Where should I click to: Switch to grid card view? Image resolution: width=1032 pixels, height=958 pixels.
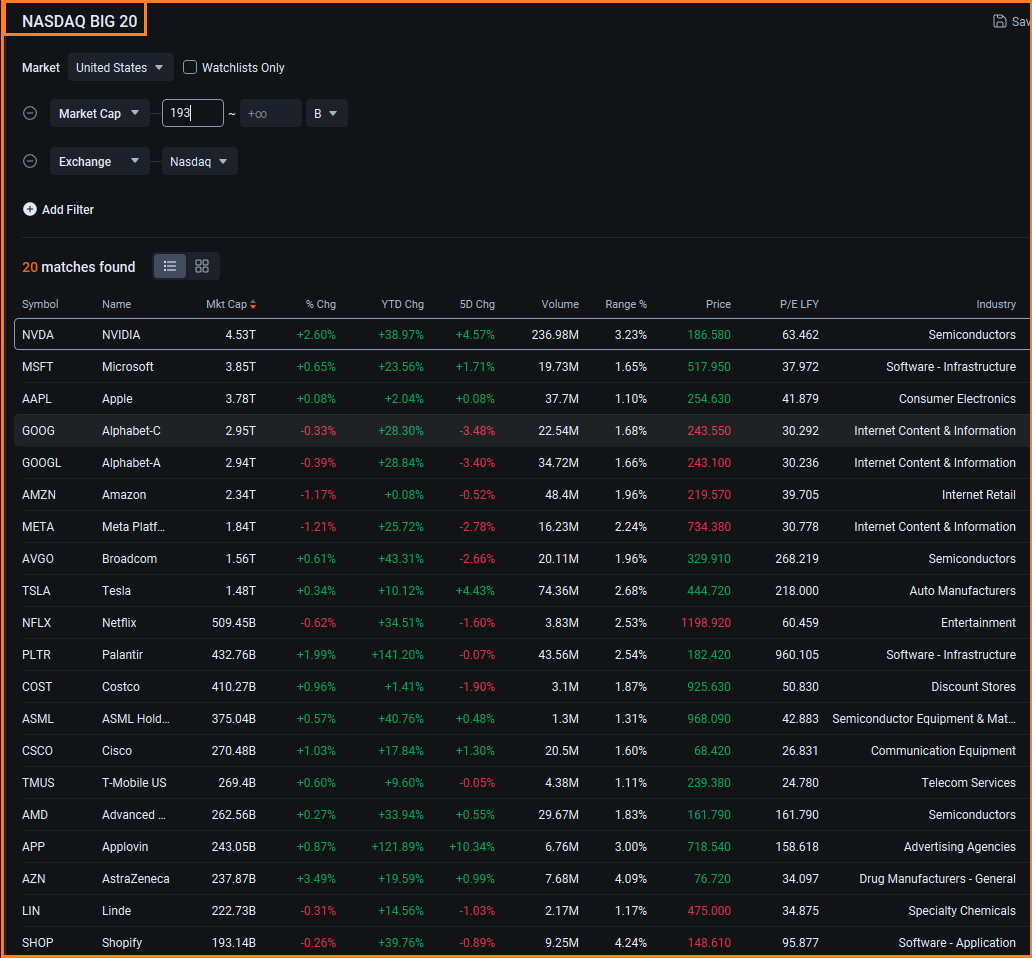pos(202,266)
